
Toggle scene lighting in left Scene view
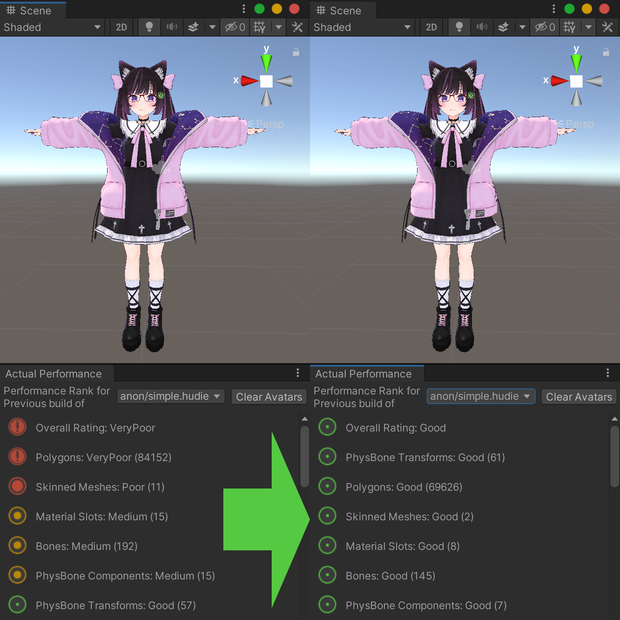pos(149,27)
